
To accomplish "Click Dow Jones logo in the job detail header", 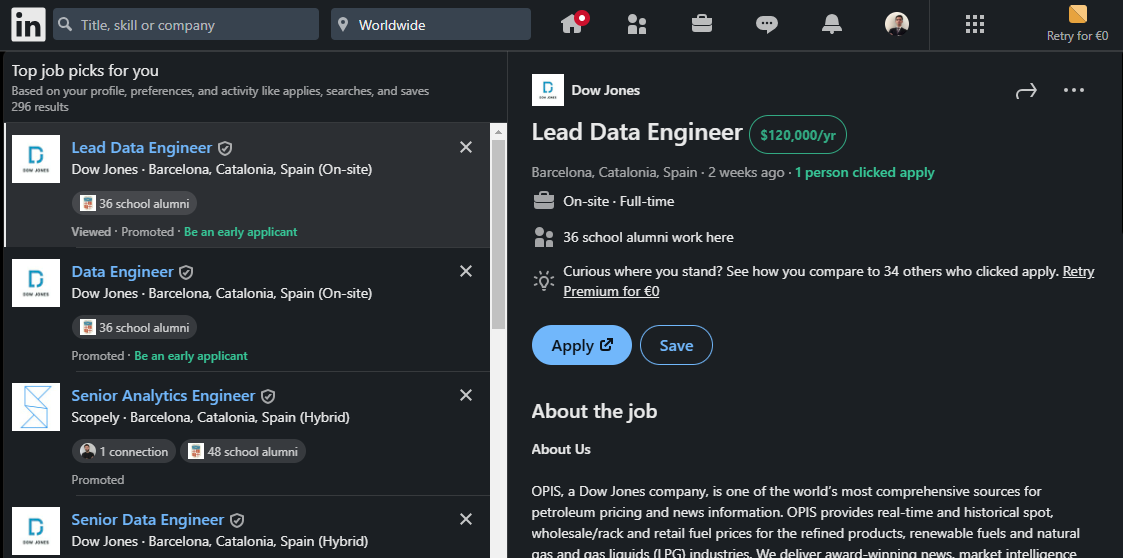I will pyautogui.click(x=548, y=90).
